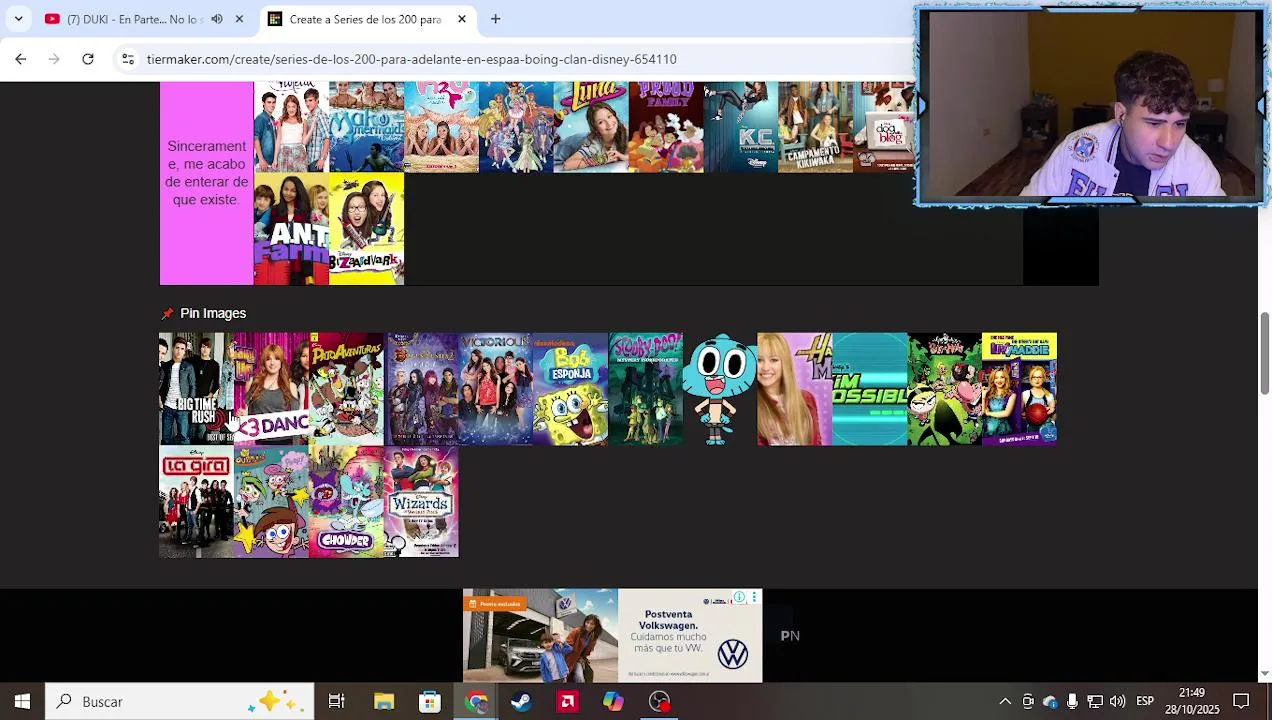1272x720 pixels.
Task: Pick the Liv and Maddie image
Action: pos(1019,389)
